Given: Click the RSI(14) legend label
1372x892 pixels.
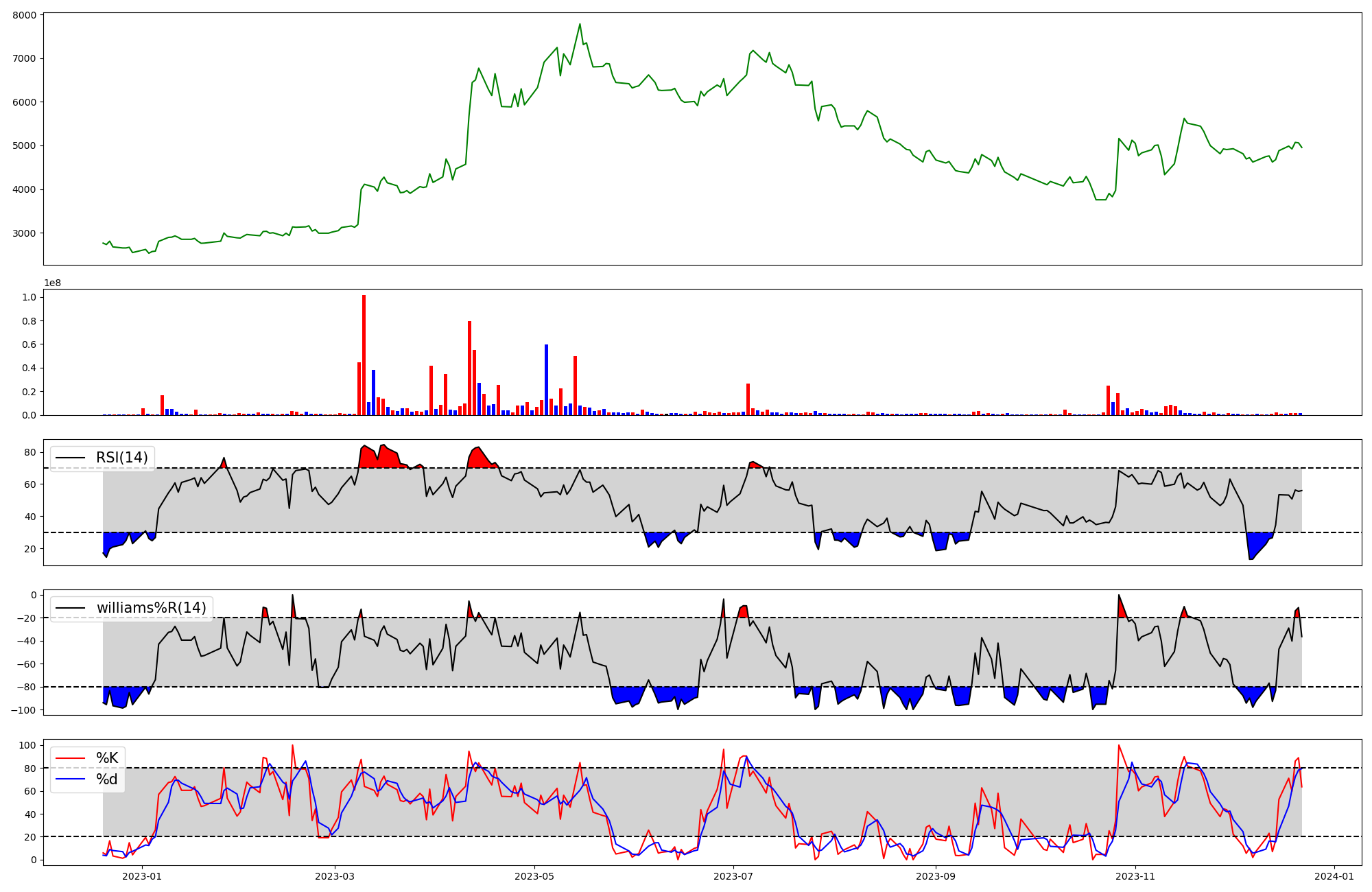Looking at the screenshot, I should click(x=121, y=458).
